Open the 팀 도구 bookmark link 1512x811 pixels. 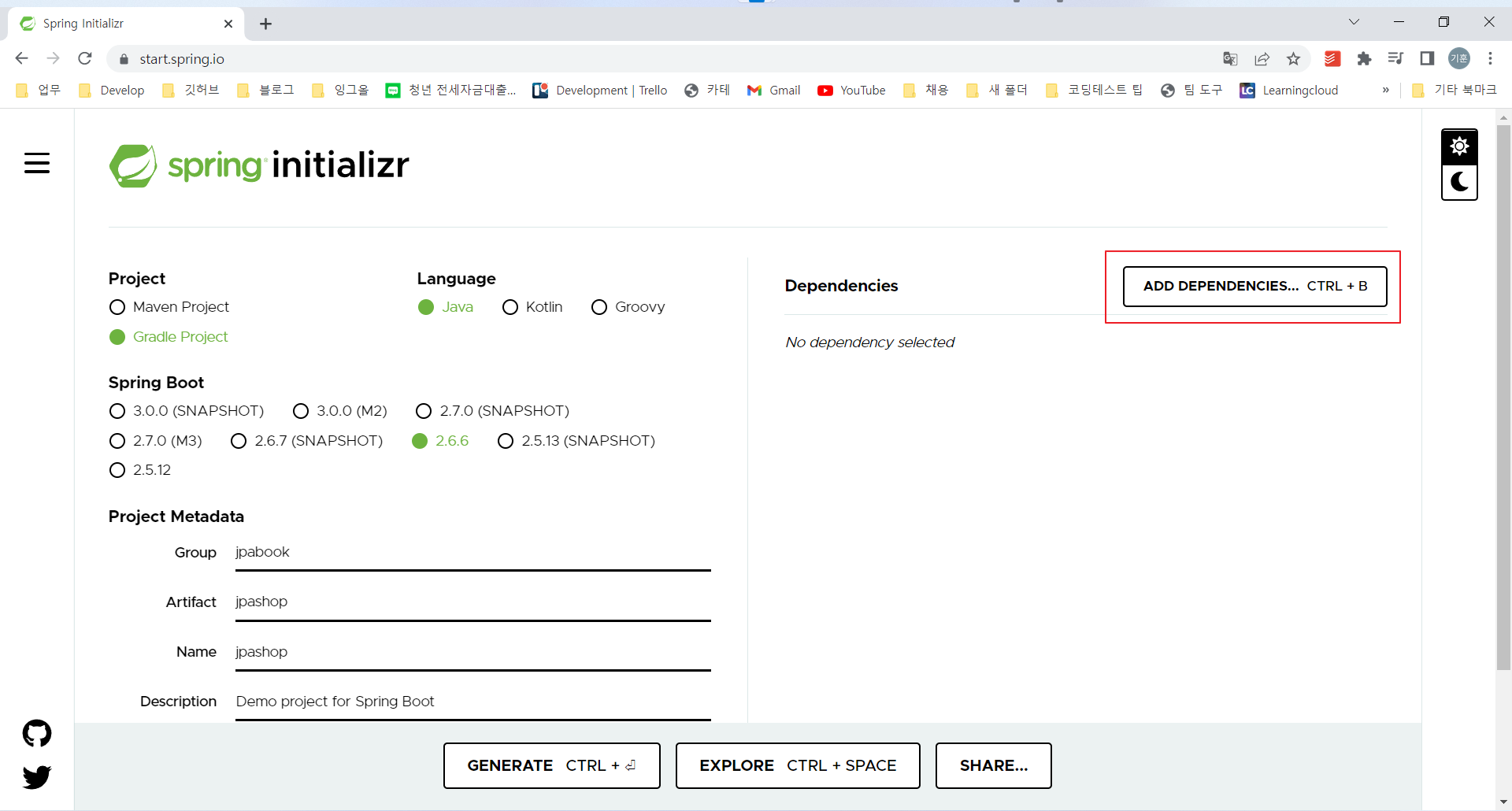[x=1191, y=91]
